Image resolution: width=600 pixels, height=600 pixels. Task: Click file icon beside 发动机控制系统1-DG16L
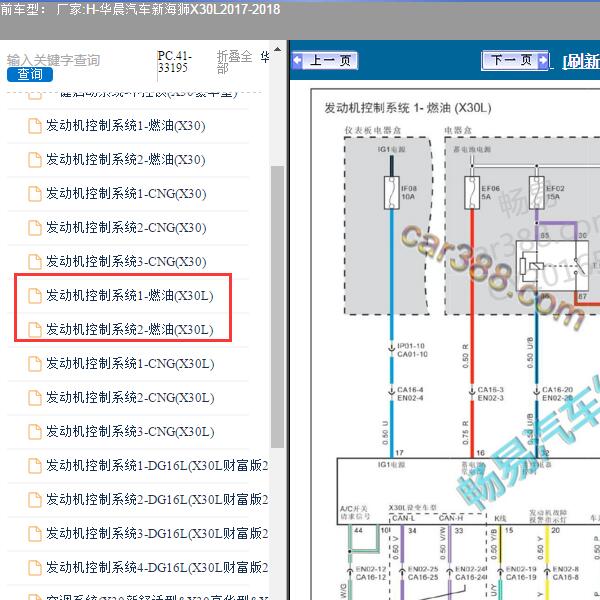35,466
